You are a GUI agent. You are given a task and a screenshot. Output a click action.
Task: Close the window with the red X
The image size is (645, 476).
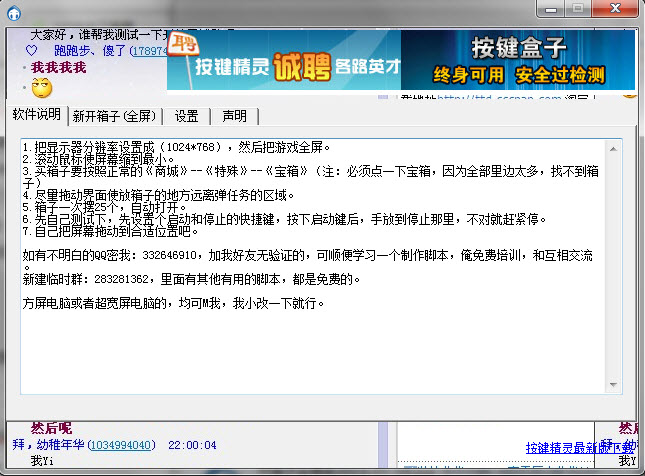pyautogui.click(x=615, y=9)
